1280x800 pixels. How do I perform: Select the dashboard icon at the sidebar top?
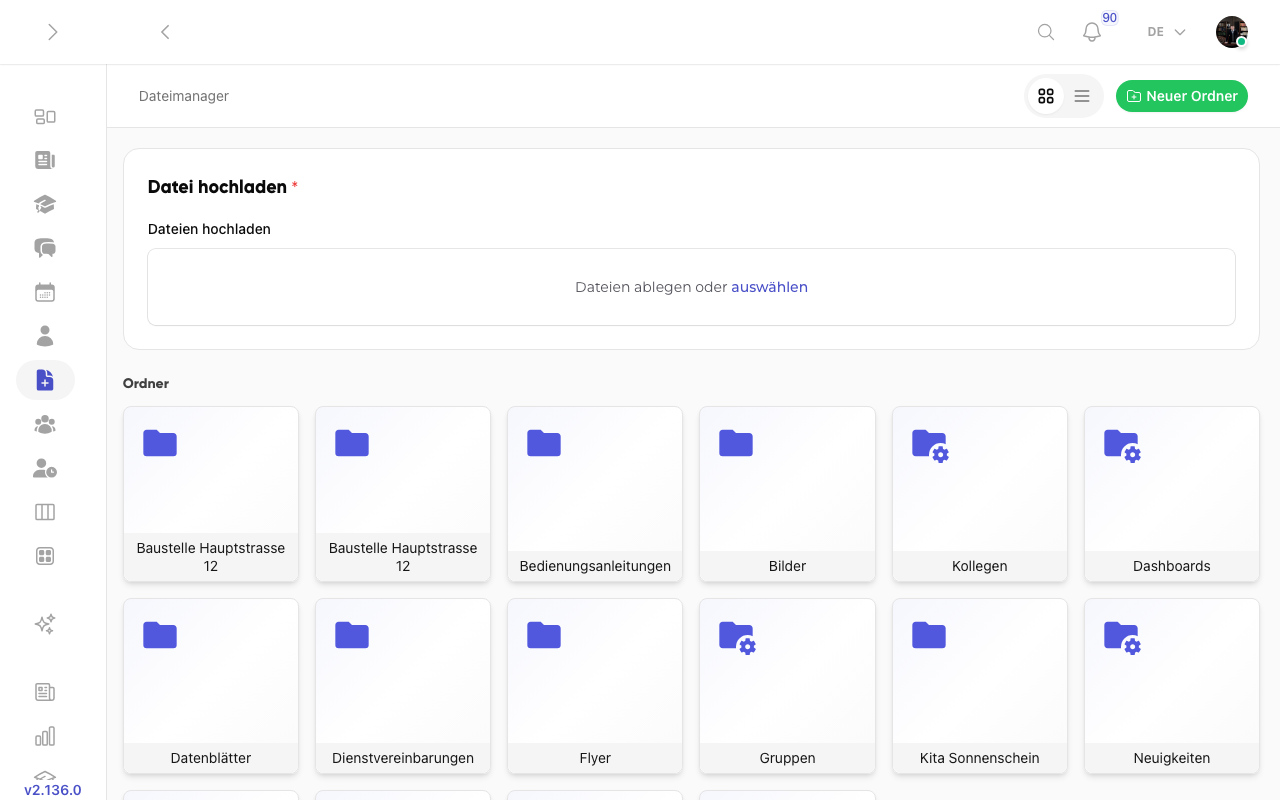pos(45,116)
